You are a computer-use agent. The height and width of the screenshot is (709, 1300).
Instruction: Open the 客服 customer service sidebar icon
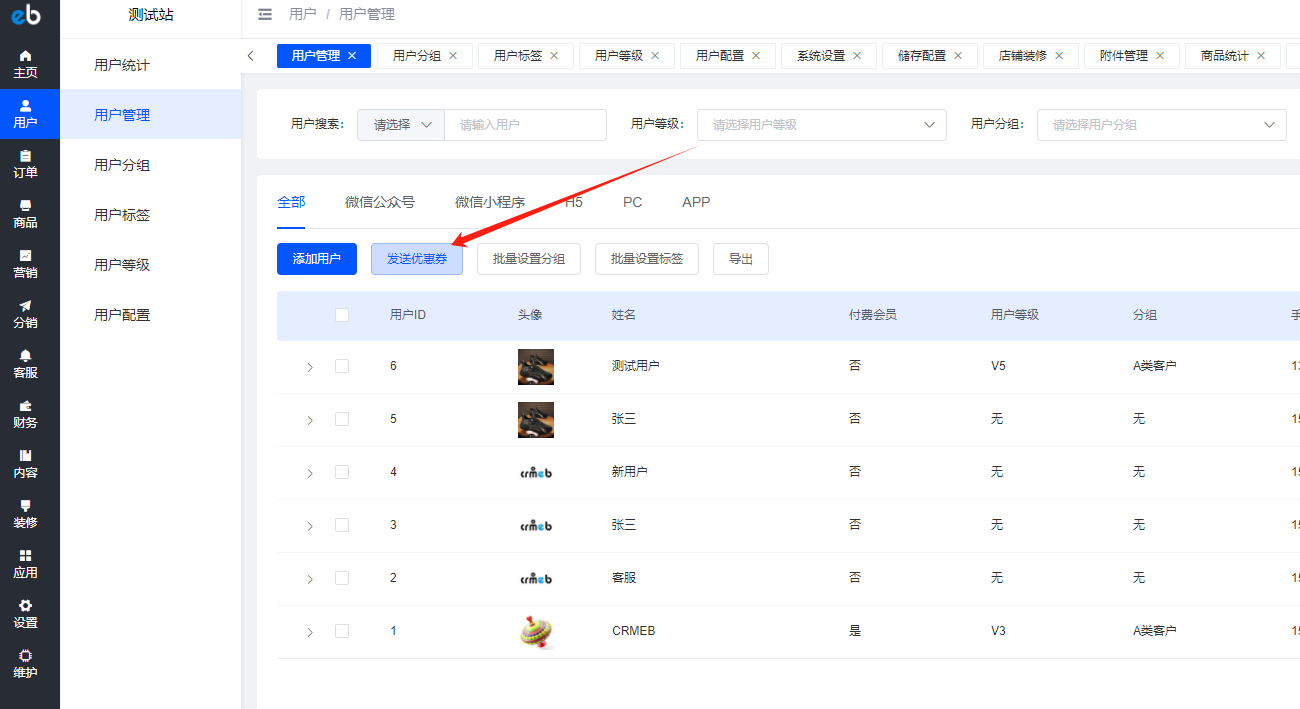pyautogui.click(x=26, y=363)
